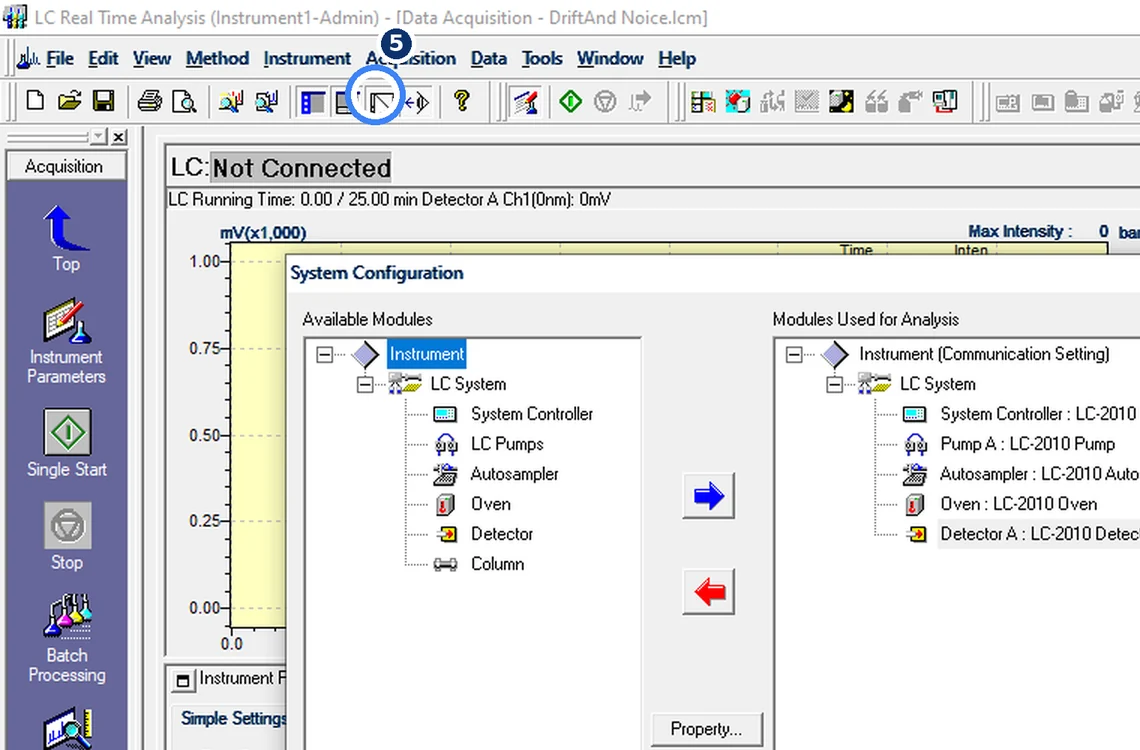1140x750 pixels.
Task: Click the second magnifier chromatogram toolbar icon
Action: (266, 102)
